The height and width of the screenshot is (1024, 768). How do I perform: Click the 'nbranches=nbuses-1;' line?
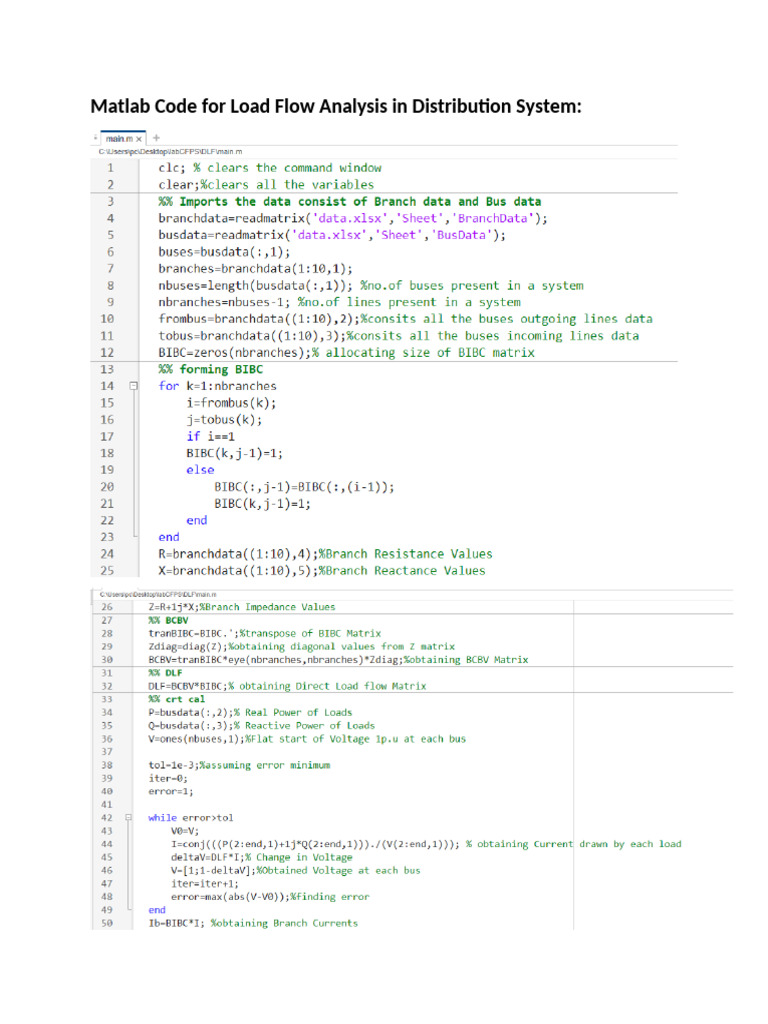click(340, 302)
